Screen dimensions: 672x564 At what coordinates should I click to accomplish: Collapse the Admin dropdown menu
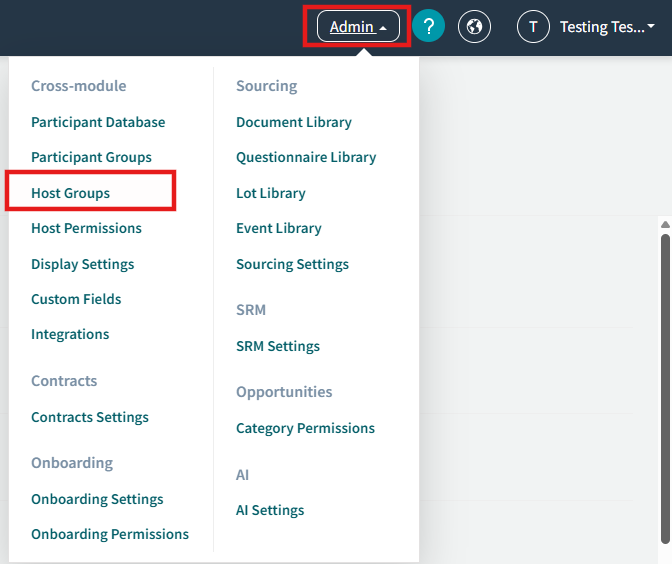358,27
